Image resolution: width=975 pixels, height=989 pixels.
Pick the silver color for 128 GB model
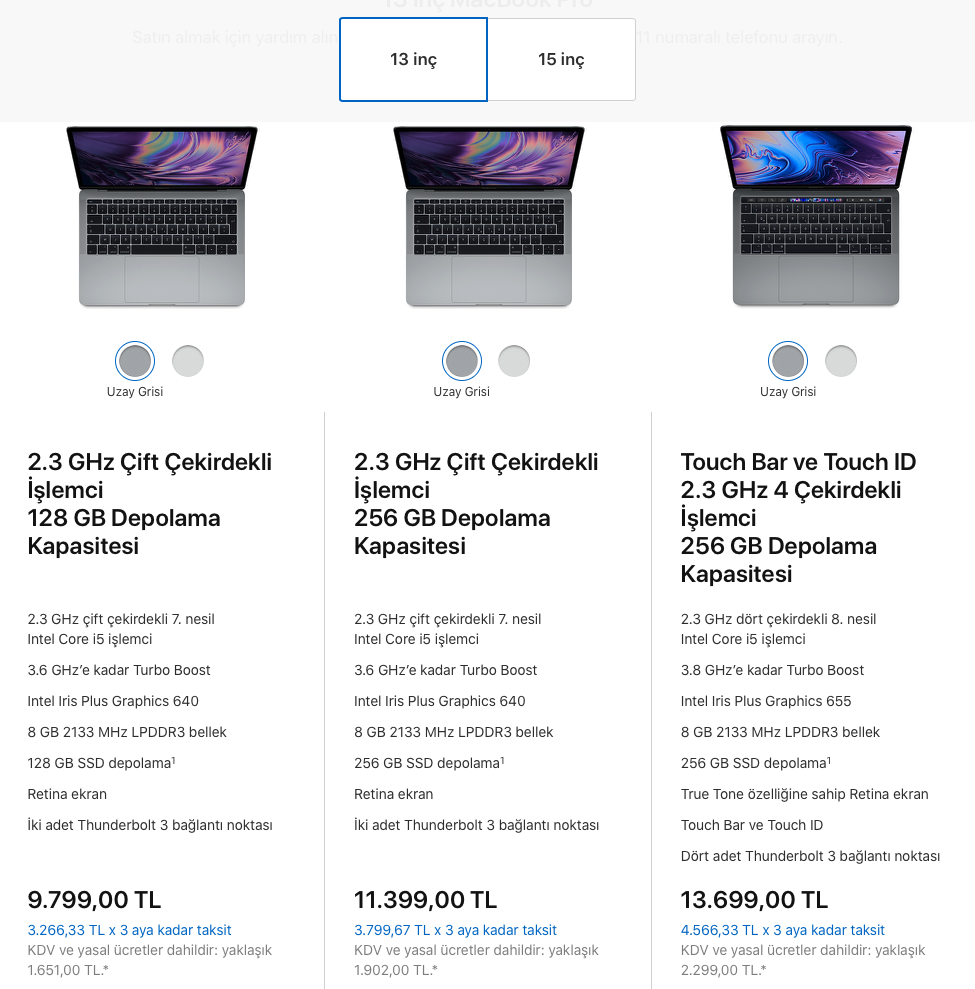point(188,361)
